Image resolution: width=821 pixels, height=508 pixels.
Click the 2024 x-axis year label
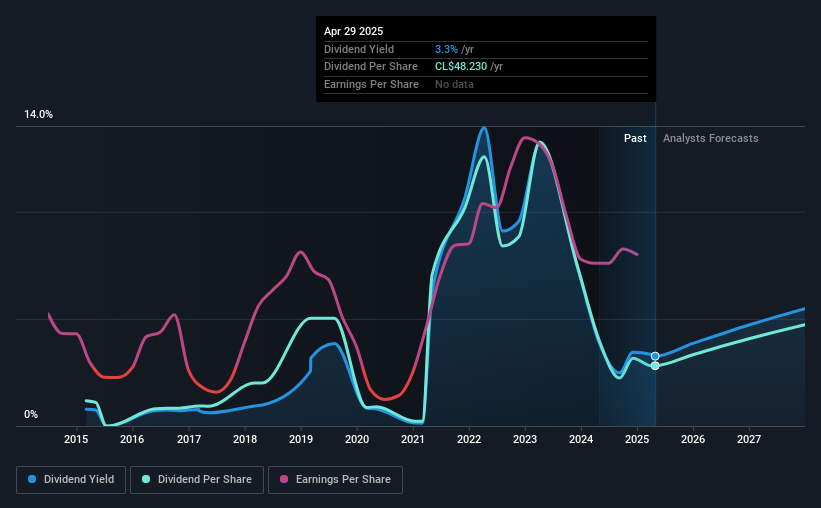pyautogui.click(x=581, y=439)
